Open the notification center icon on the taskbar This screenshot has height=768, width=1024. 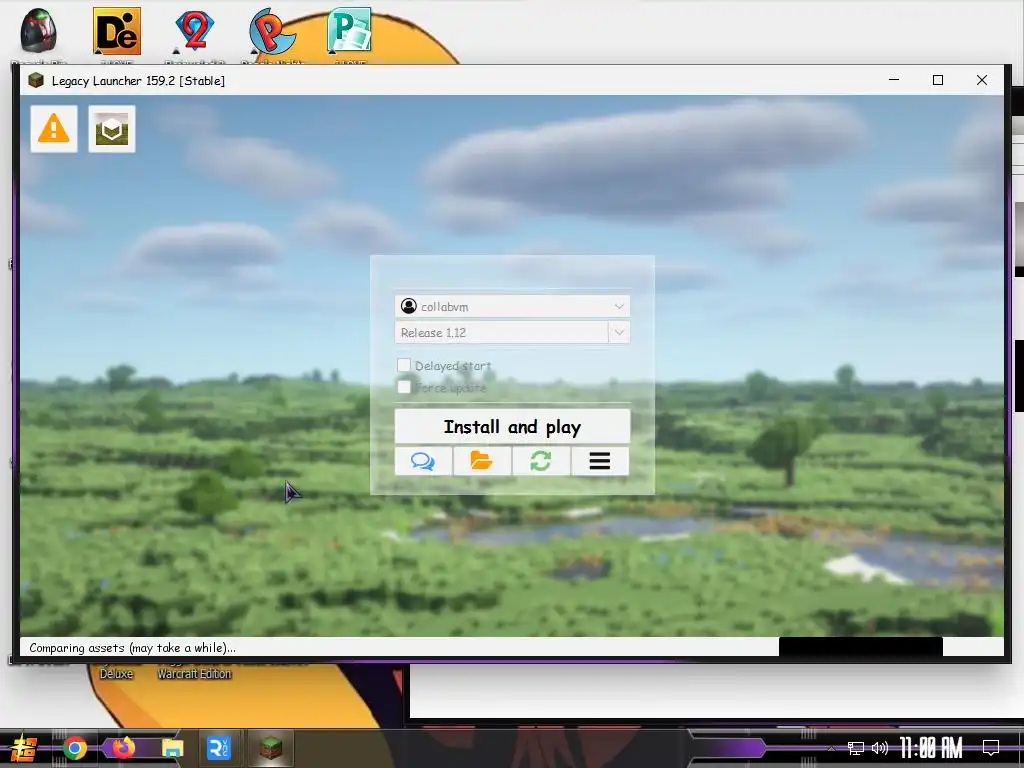pos(991,748)
